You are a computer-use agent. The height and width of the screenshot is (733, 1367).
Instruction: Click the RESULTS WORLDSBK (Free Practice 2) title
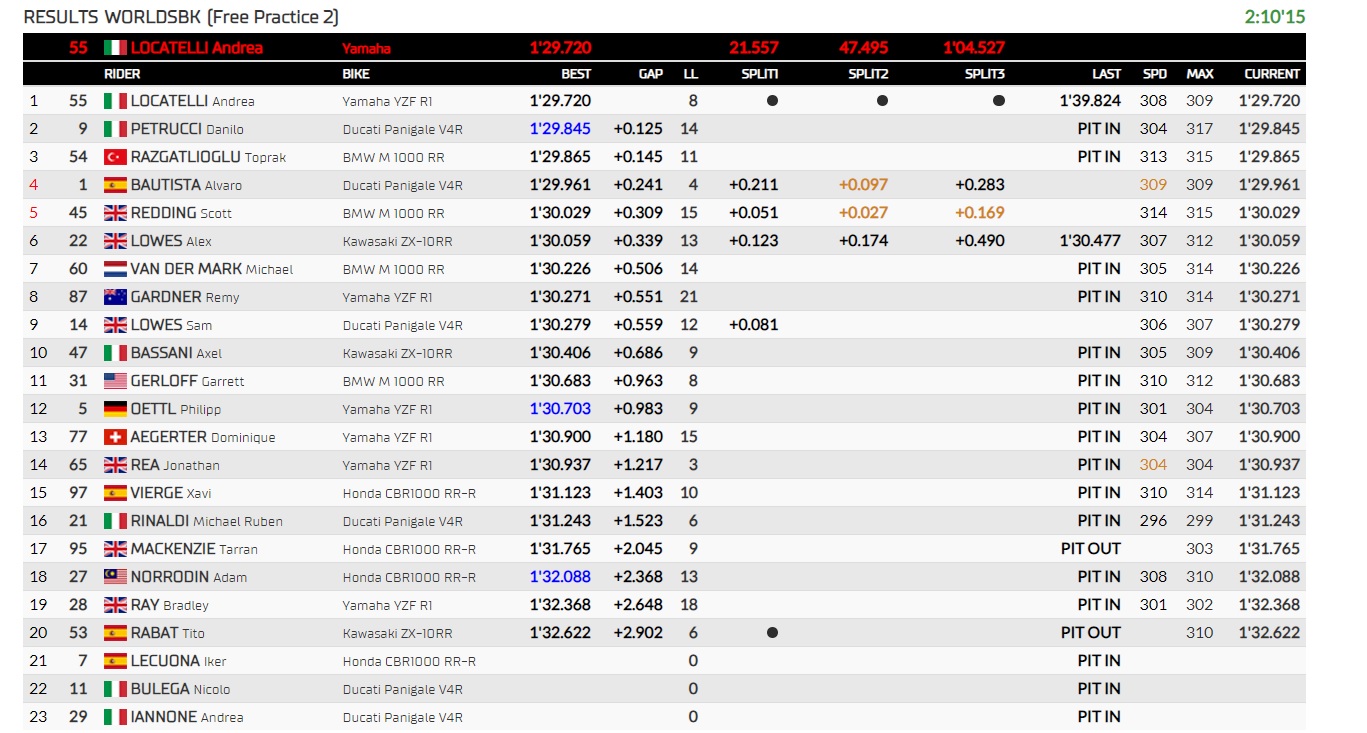click(181, 17)
